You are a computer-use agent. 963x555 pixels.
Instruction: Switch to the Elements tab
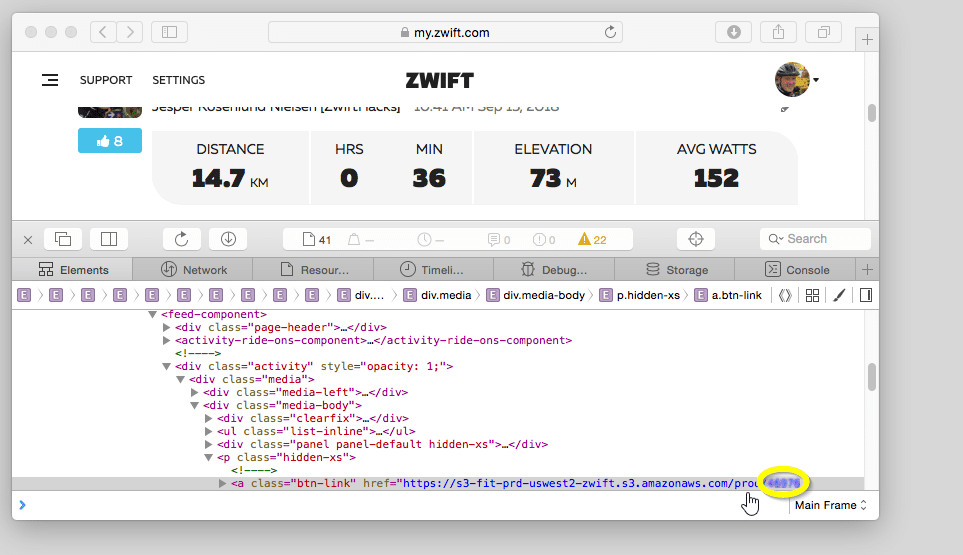[x=72, y=270]
